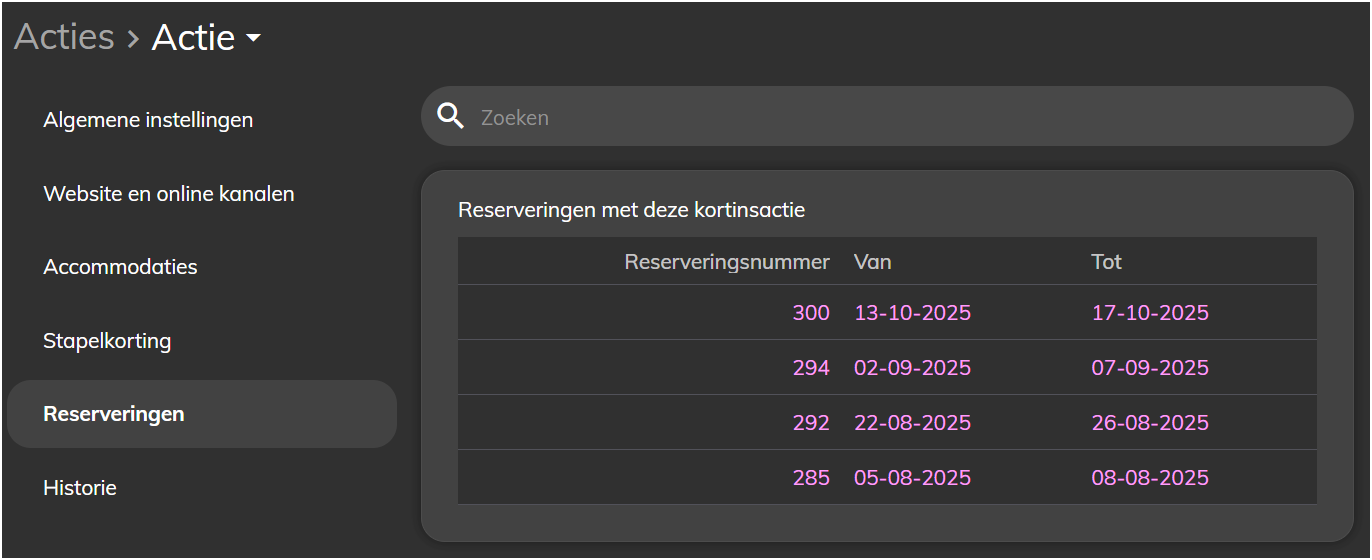Sort by Van column header

coord(872,262)
